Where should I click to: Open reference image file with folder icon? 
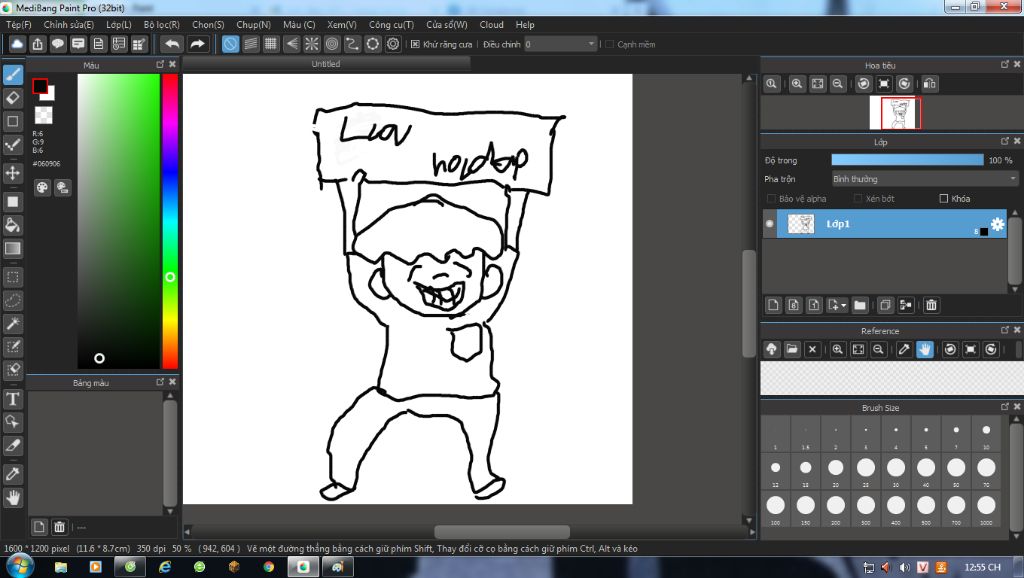point(792,349)
